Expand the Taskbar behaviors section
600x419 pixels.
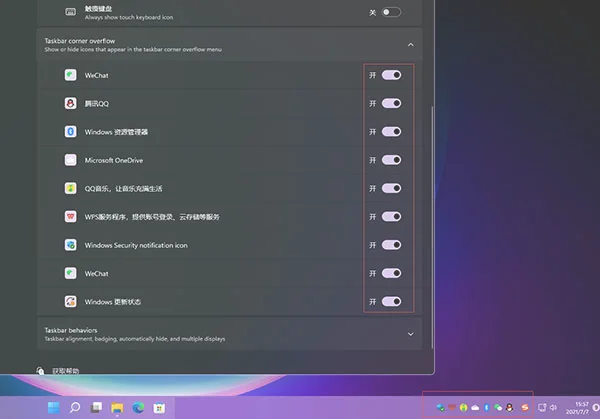click(x=410, y=333)
